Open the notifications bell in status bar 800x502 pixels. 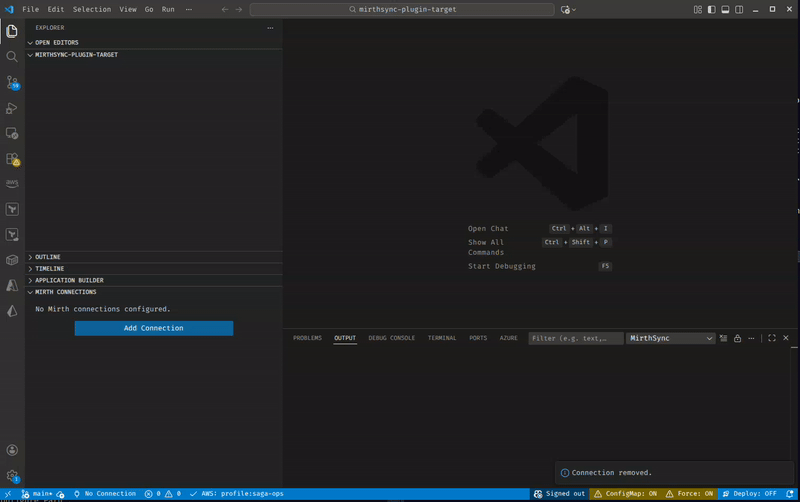[x=790, y=494]
